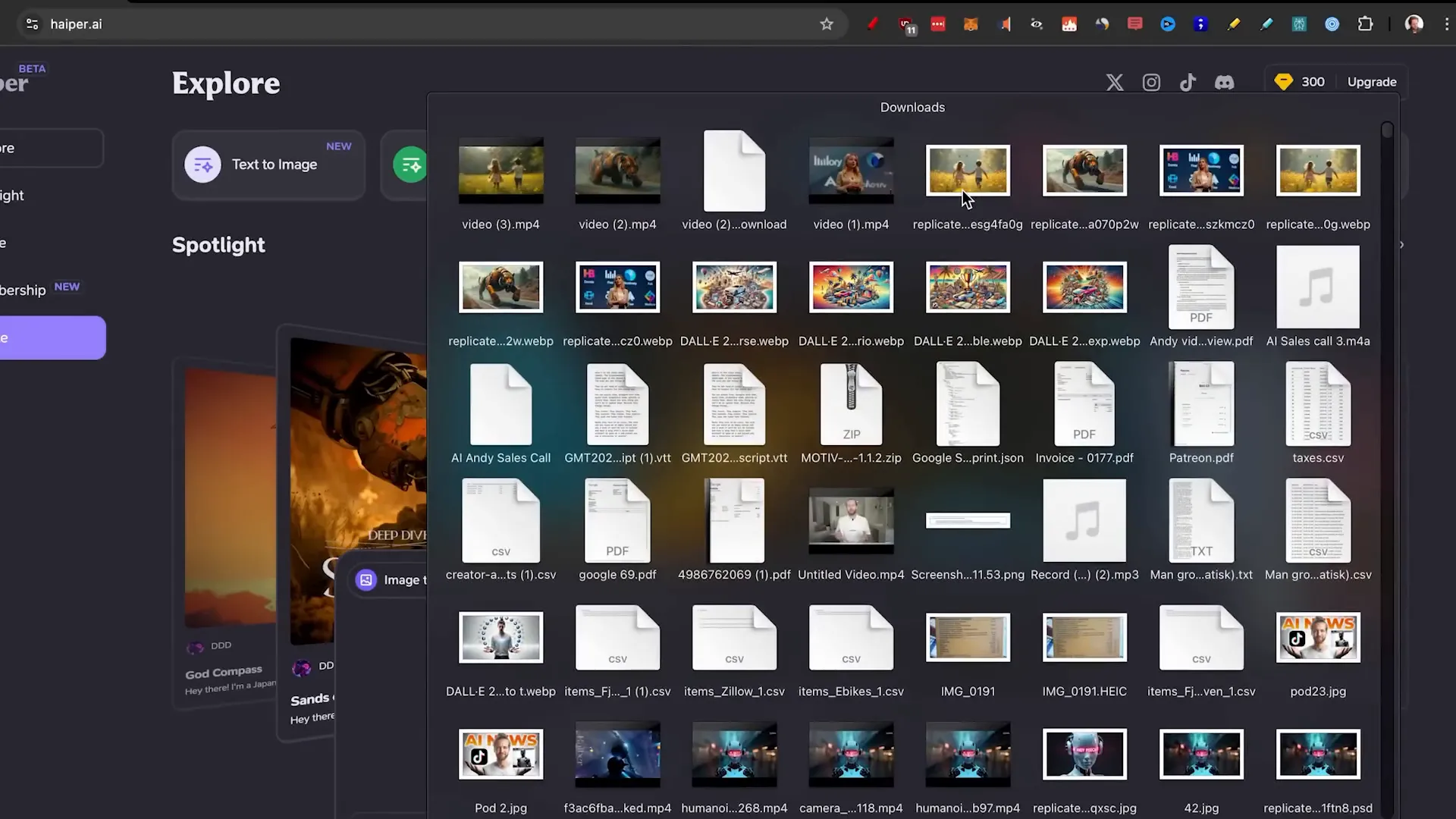Image resolution: width=1456 pixels, height=819 pixels.
Task: Expand the right-edge chevron arrow
Action: (1401, 244)
